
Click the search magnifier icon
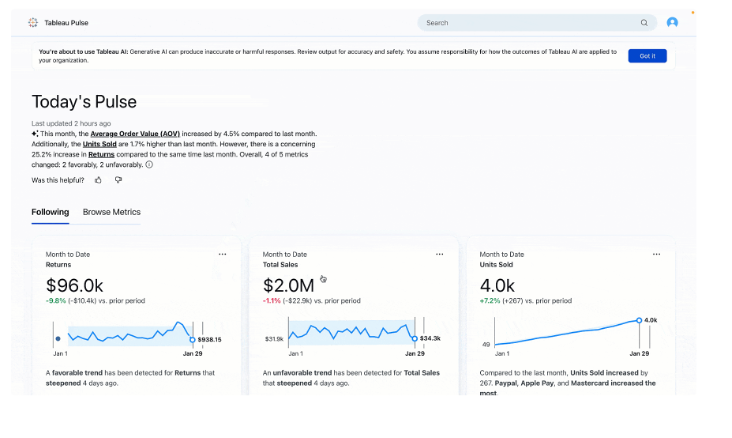point(644,22)
